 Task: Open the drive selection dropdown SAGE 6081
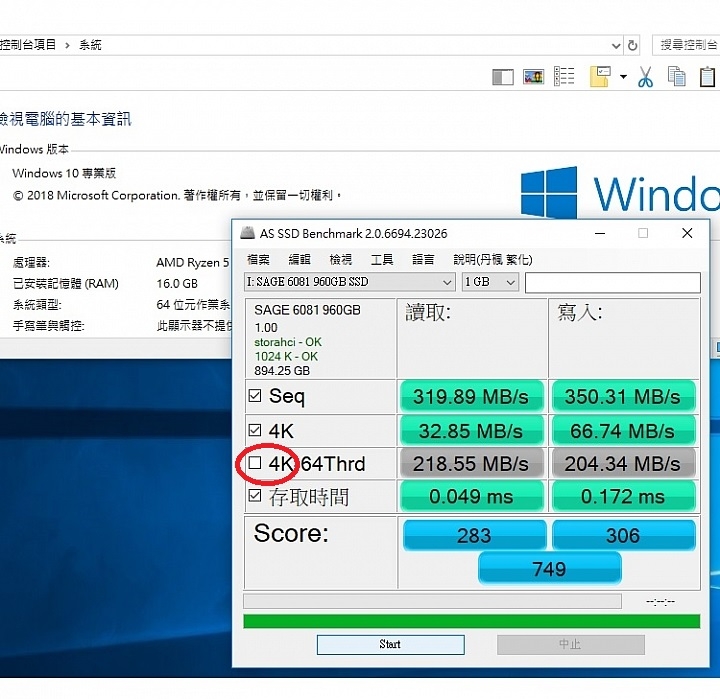(349, 282)
